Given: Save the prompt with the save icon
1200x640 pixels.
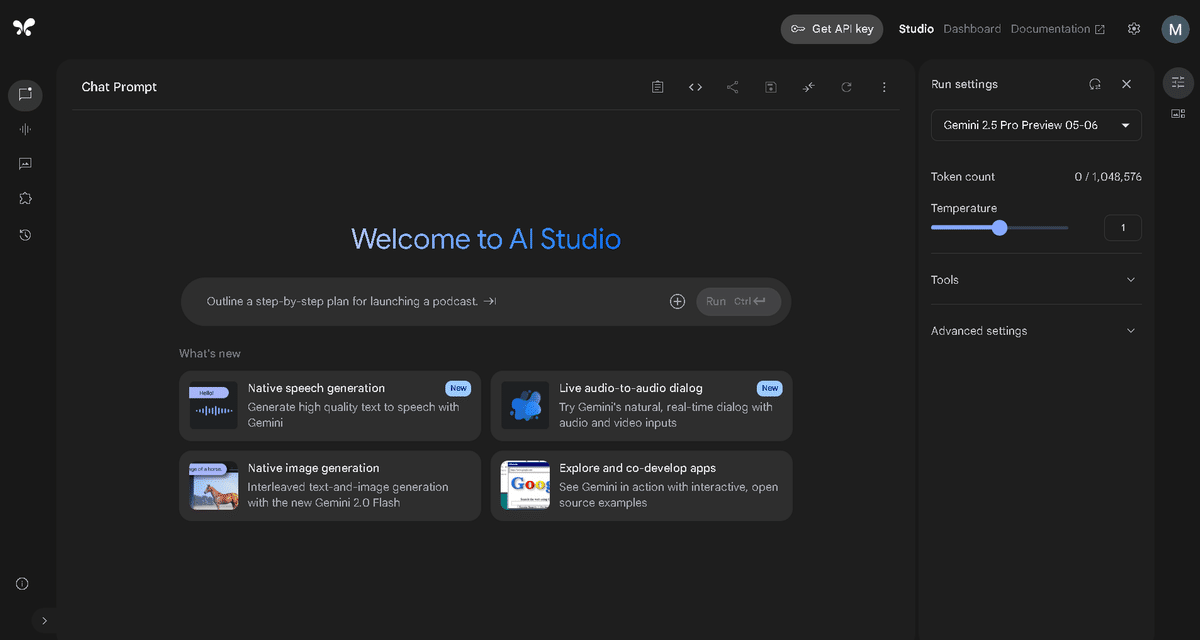Looking at the screenshot, I should coord(770,87).
